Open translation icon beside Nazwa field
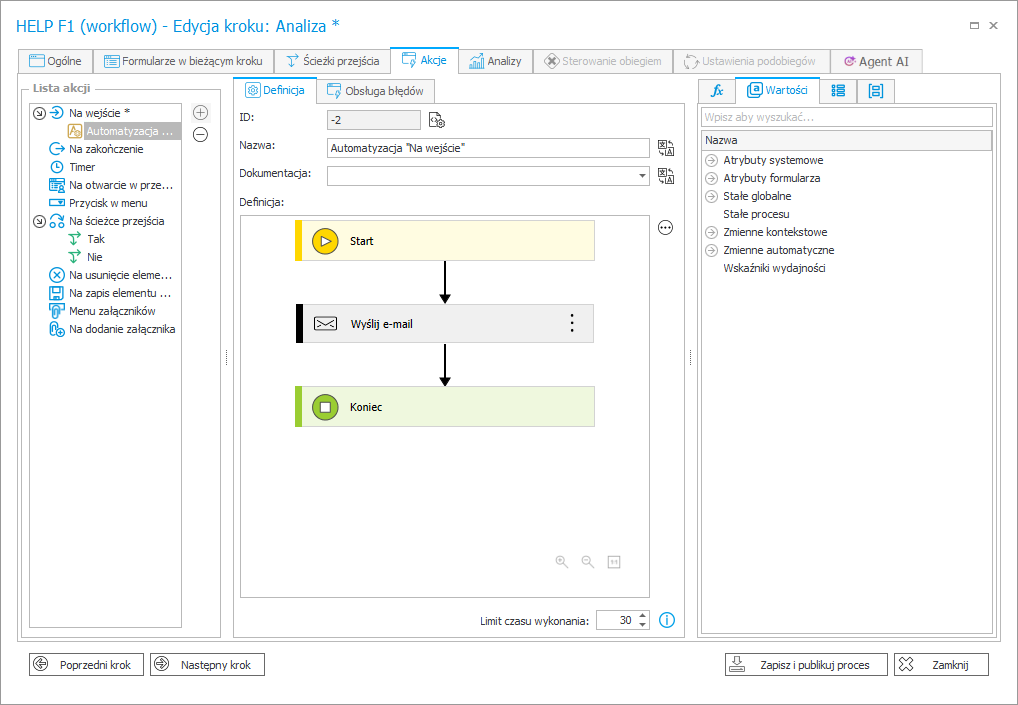 pyautogui.click(x=666, y=148)
